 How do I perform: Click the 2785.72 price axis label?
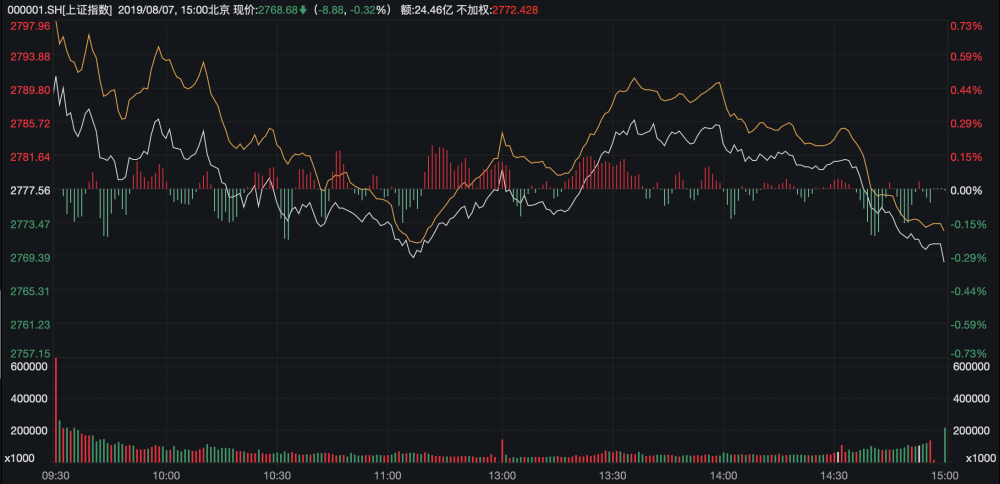[x=31, y=123]
